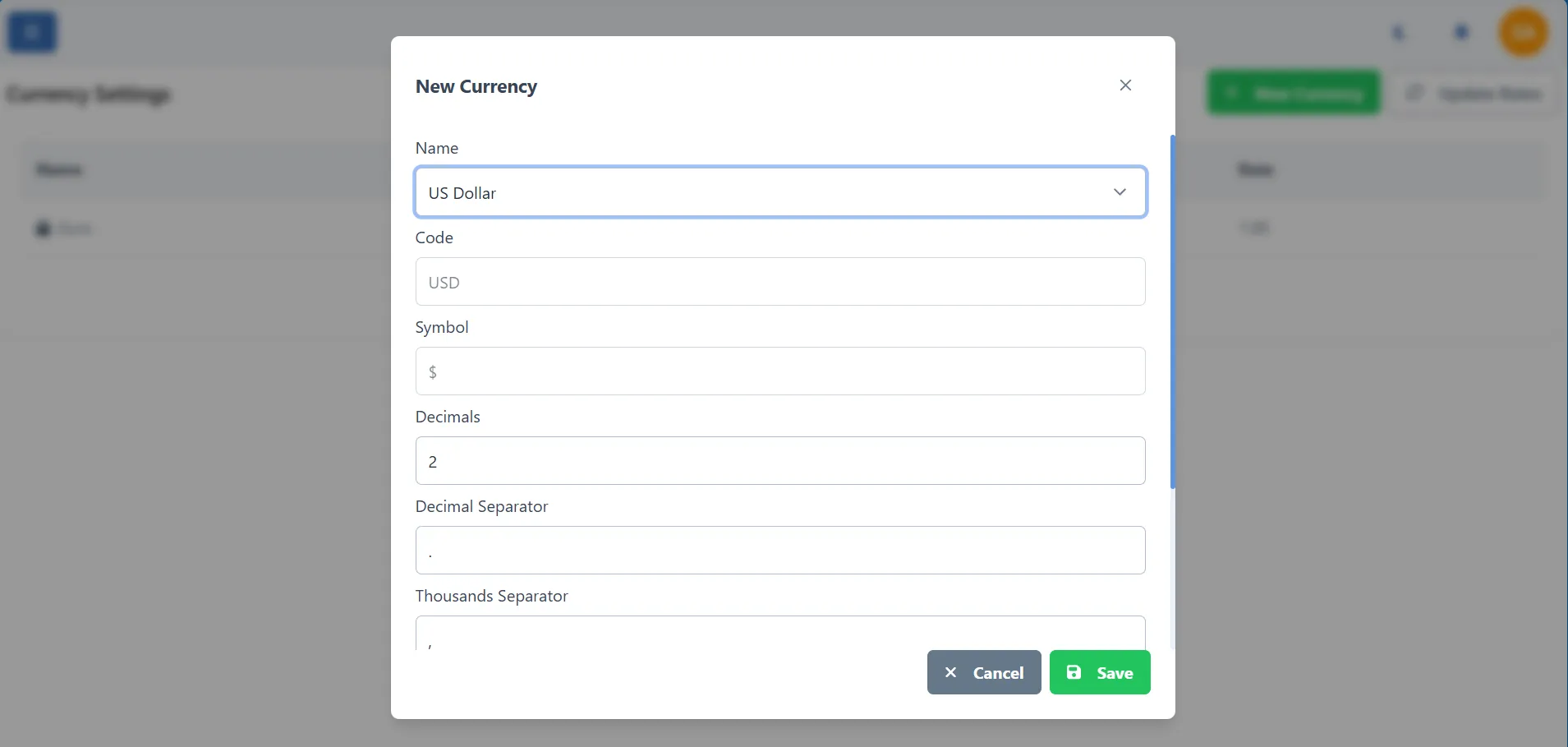Expand the US Dollar selection list
This screenshot has width=1568, height=747.
pyautogui.click(x=1120, y=191)
